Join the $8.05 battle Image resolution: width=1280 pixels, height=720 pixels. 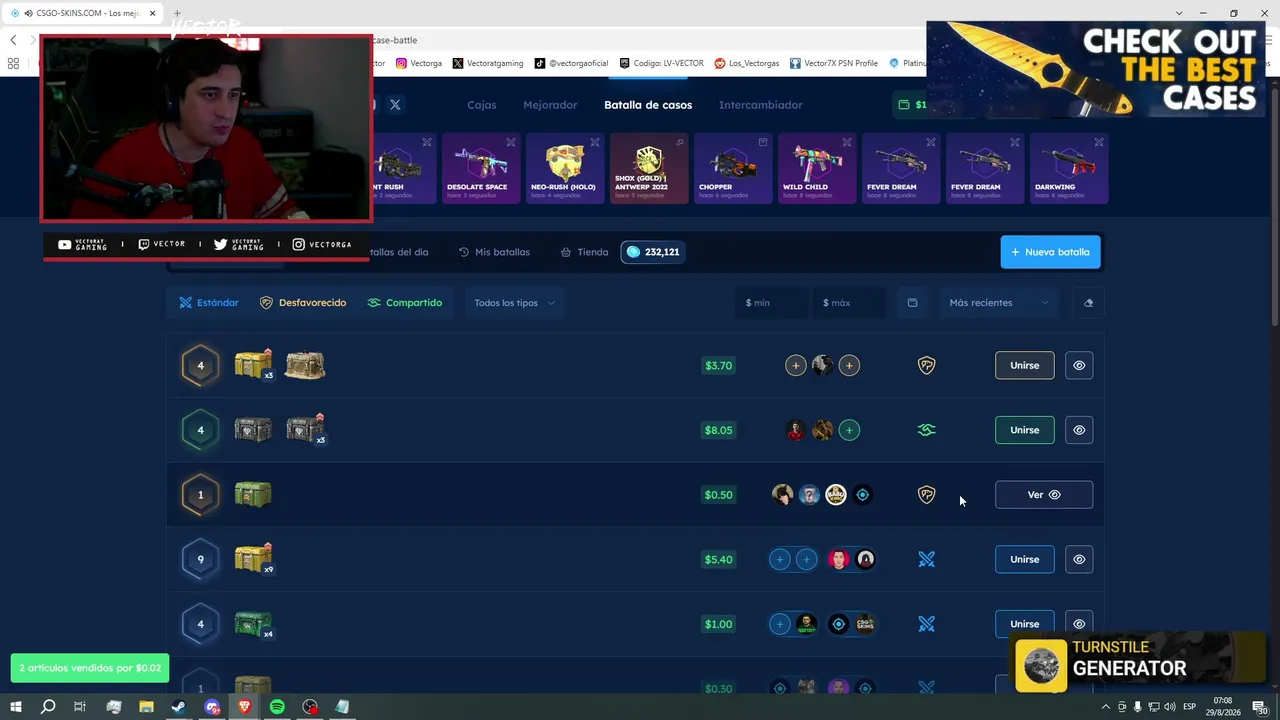(1024, 430)
